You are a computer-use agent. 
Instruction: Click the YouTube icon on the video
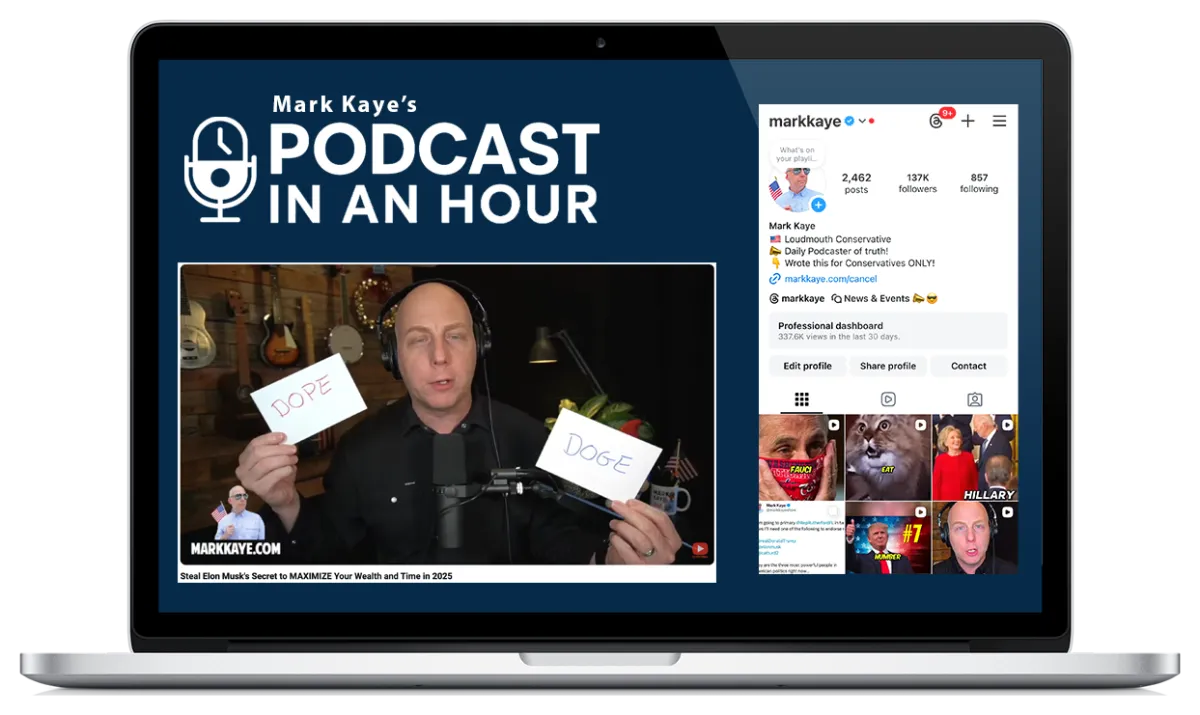point(700,549)
